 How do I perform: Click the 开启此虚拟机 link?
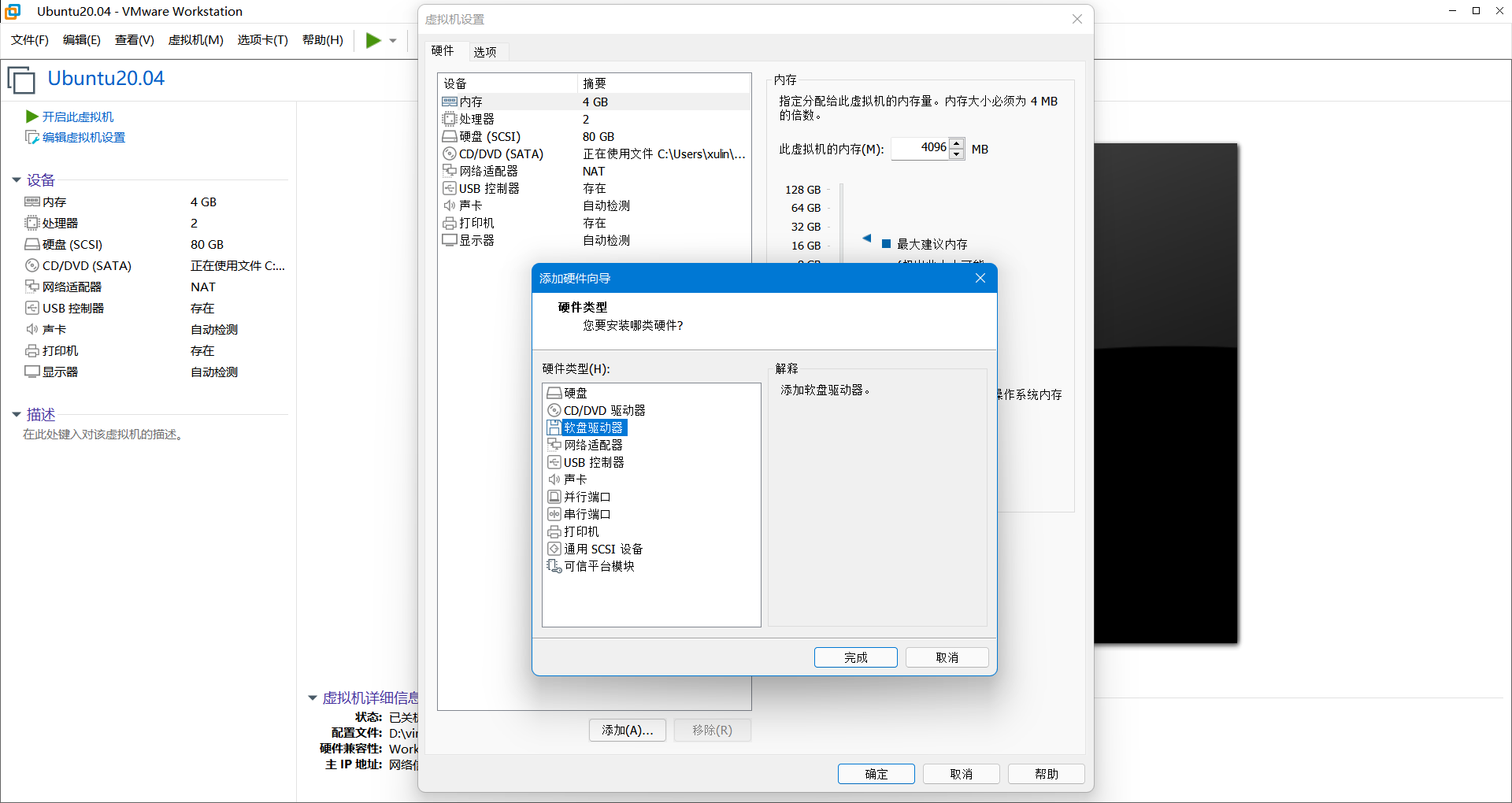coord(78,117)
